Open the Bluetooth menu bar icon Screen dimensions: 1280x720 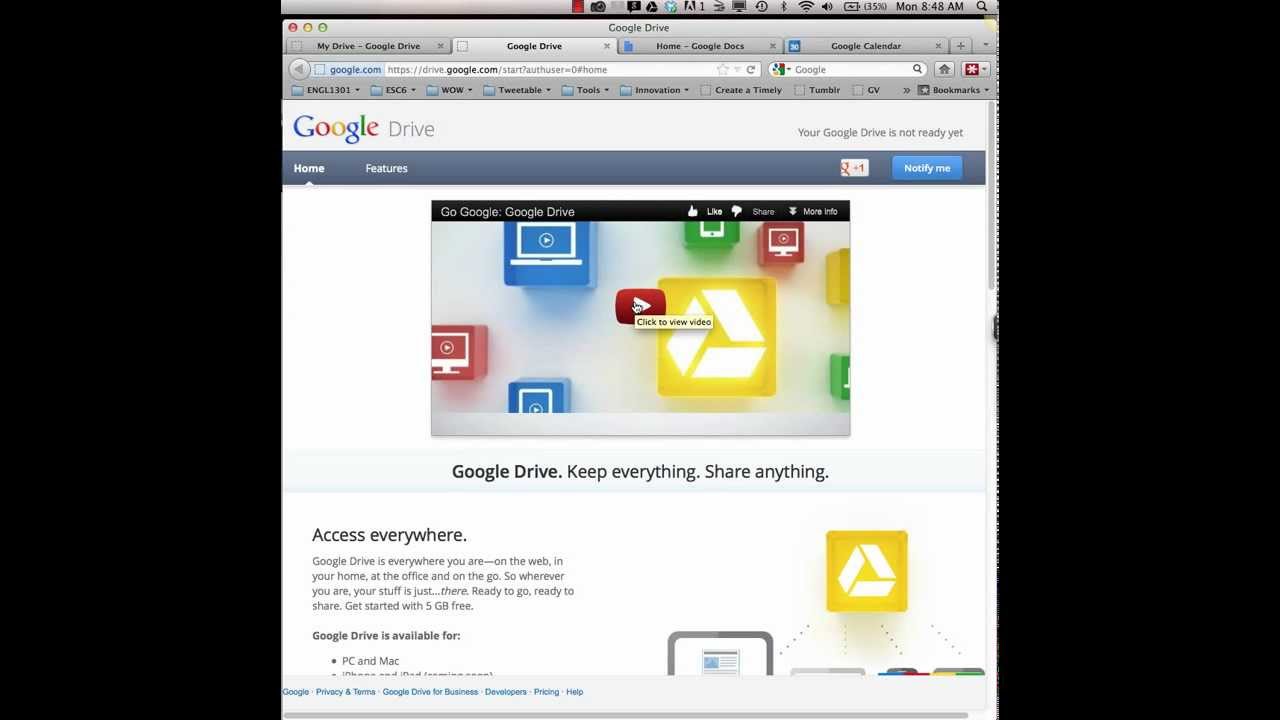tap(784, 7)
